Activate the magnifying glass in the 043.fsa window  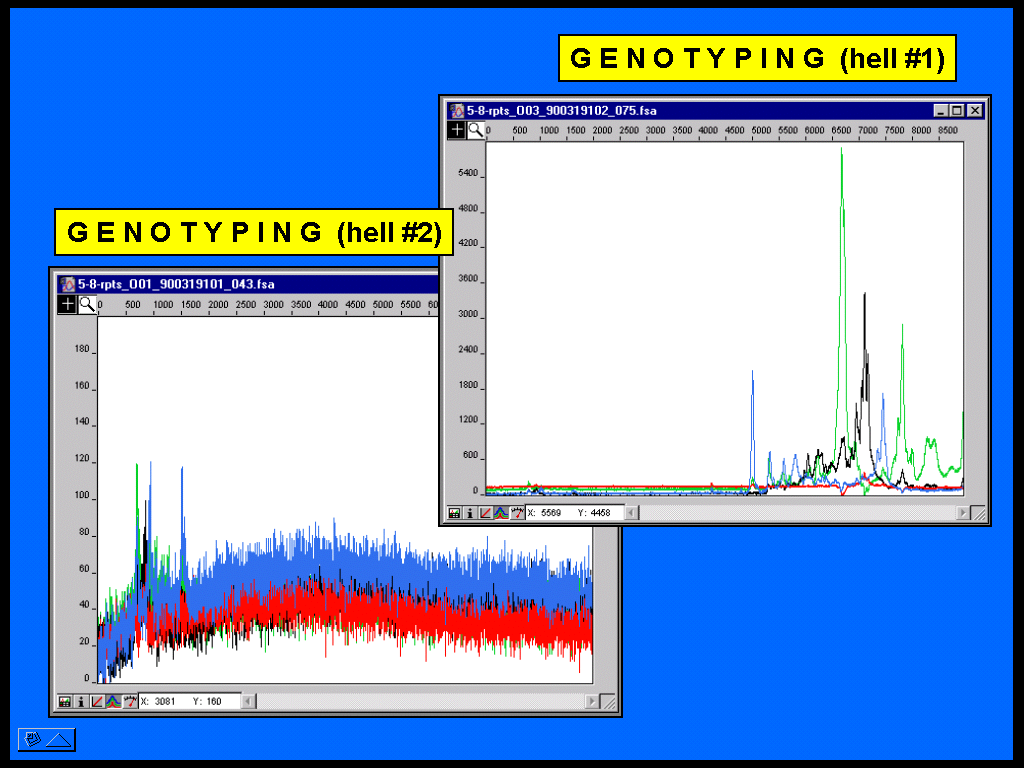coord(87,304)
